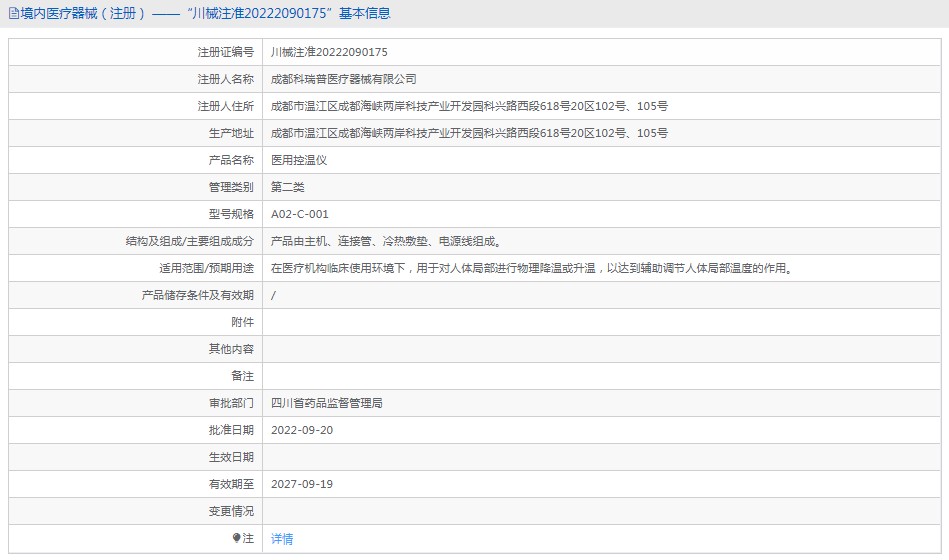Click the 变更情况 label
Viewport: 949px width, 560px height.
pyautogui.click(x=231, y=511)
